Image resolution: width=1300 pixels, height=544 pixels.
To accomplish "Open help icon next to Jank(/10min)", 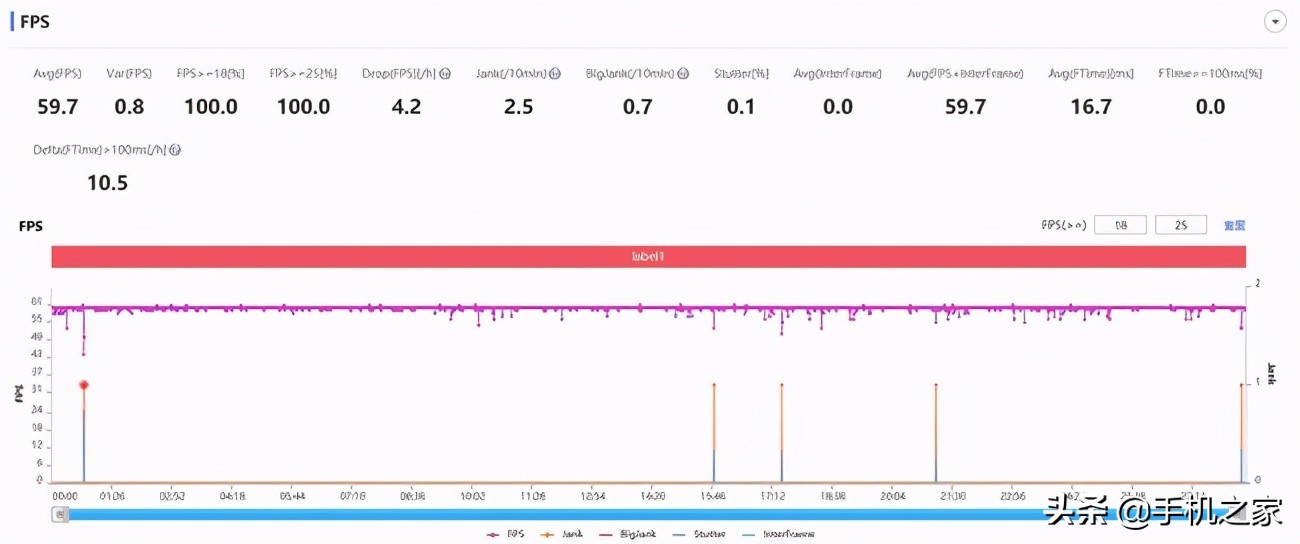I will tap(555, 74).
